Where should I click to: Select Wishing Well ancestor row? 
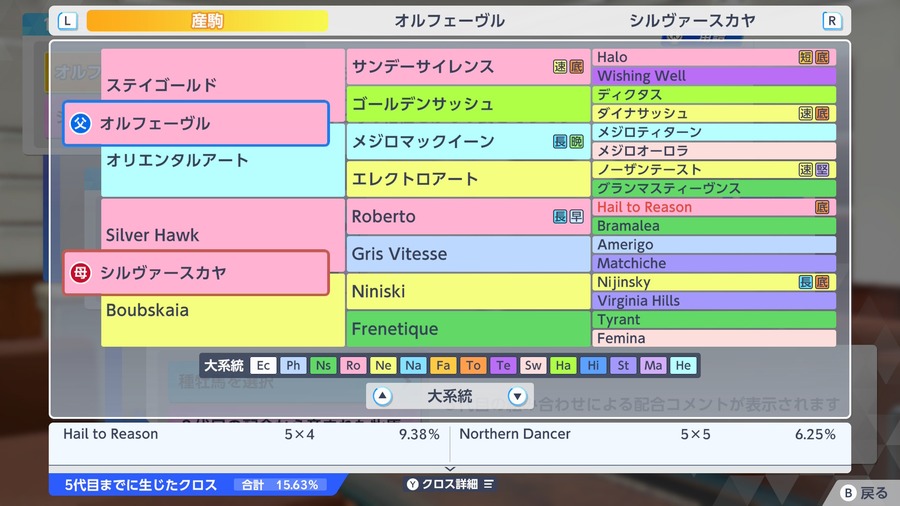tap(714, 76)
